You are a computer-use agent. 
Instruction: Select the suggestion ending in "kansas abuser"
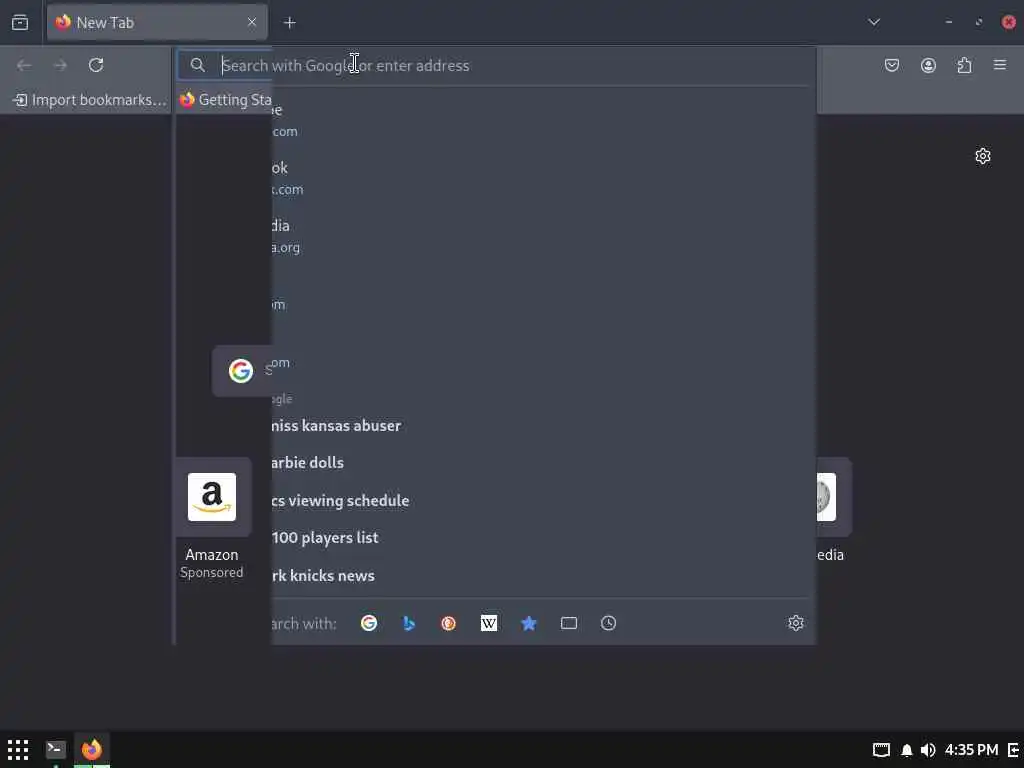543,426
